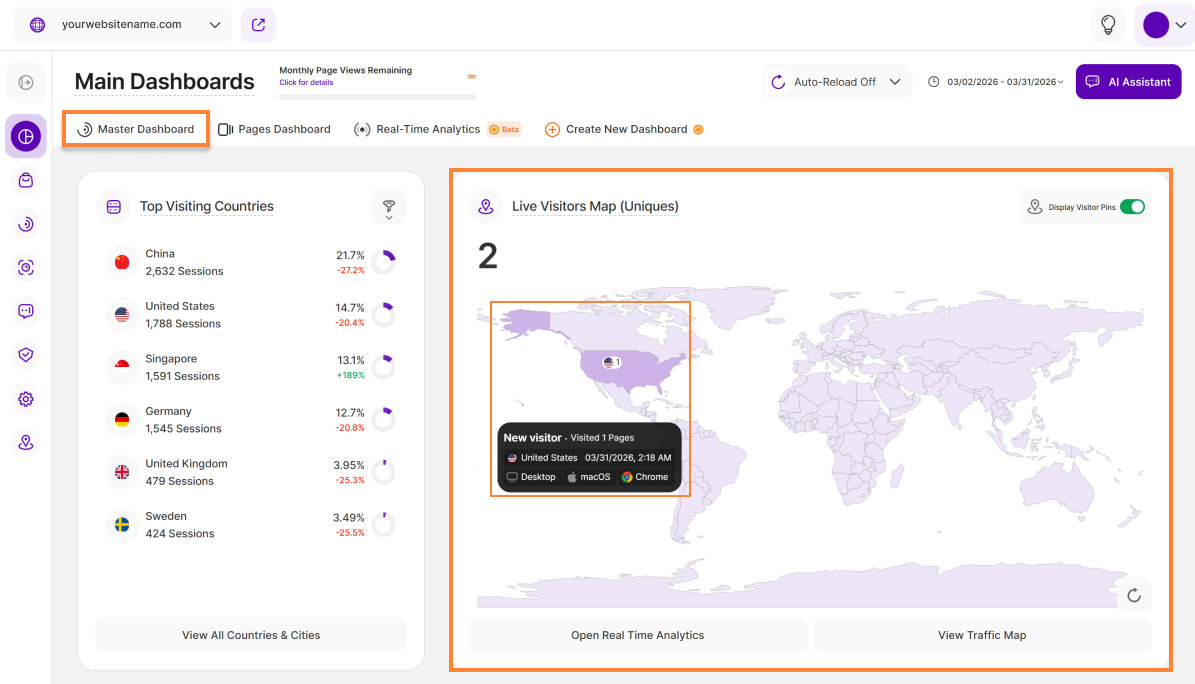Click the shopping bag sidebar icon

pyautogui.click(x=26, y=180)
